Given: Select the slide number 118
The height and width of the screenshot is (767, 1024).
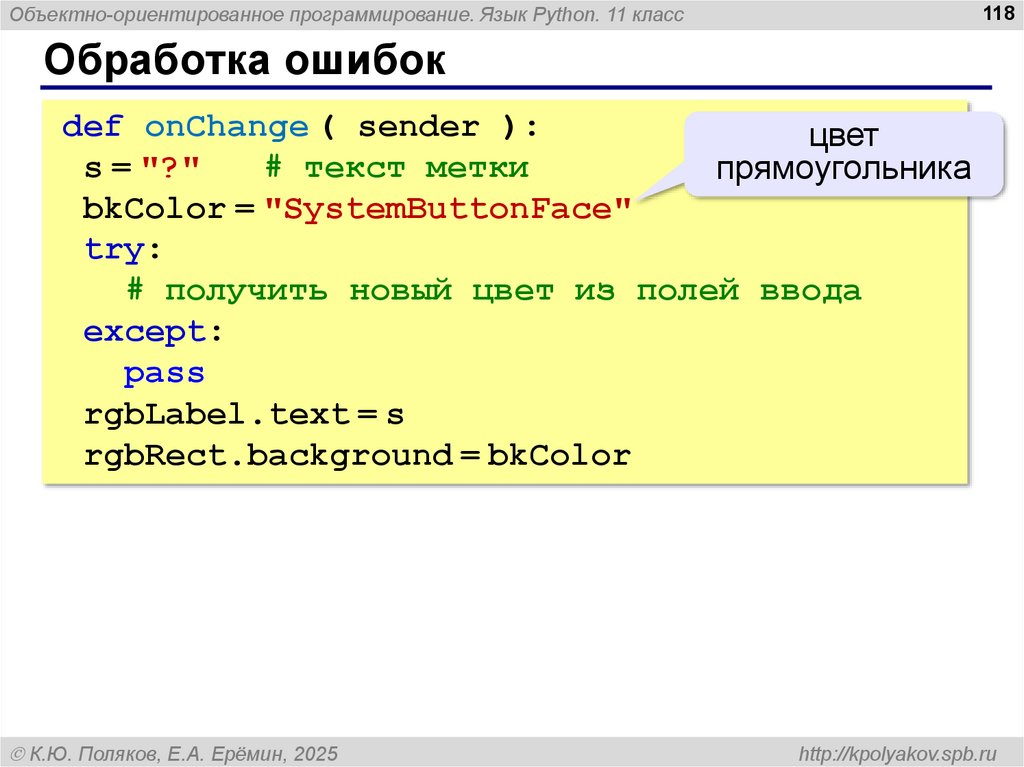Looking at the screenshot, I should pos(998,13).
